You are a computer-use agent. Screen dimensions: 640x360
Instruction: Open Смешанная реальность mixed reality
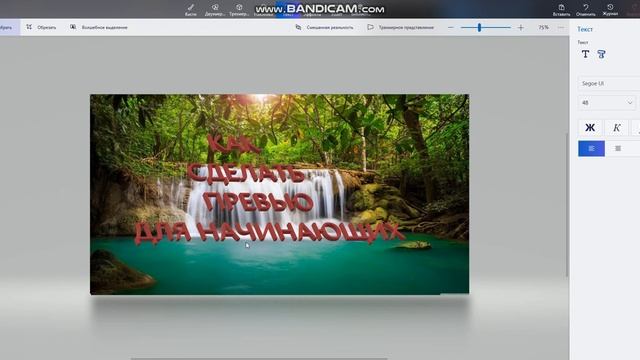pos(324,27)
